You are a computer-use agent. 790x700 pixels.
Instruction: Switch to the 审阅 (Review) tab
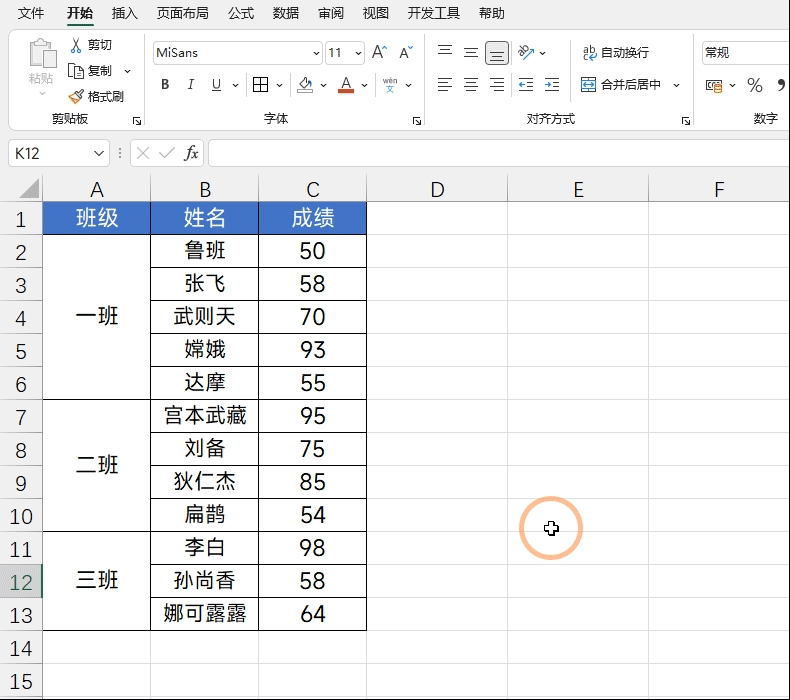[x=331, y=14]
